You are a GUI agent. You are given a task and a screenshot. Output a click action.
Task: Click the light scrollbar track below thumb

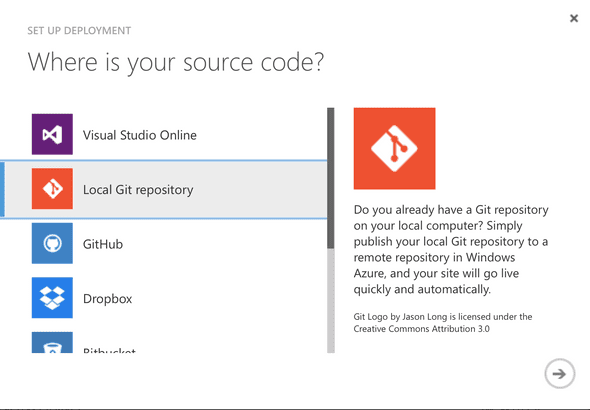point(331,301)
